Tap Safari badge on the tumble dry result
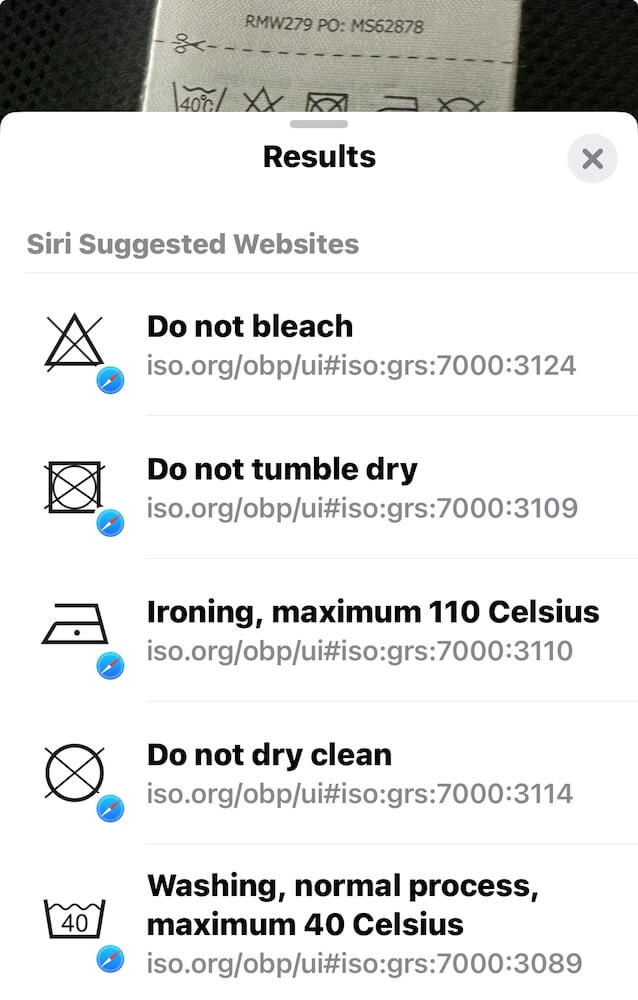The height and width of the screenshot is (1000, 638). point(110,523)
